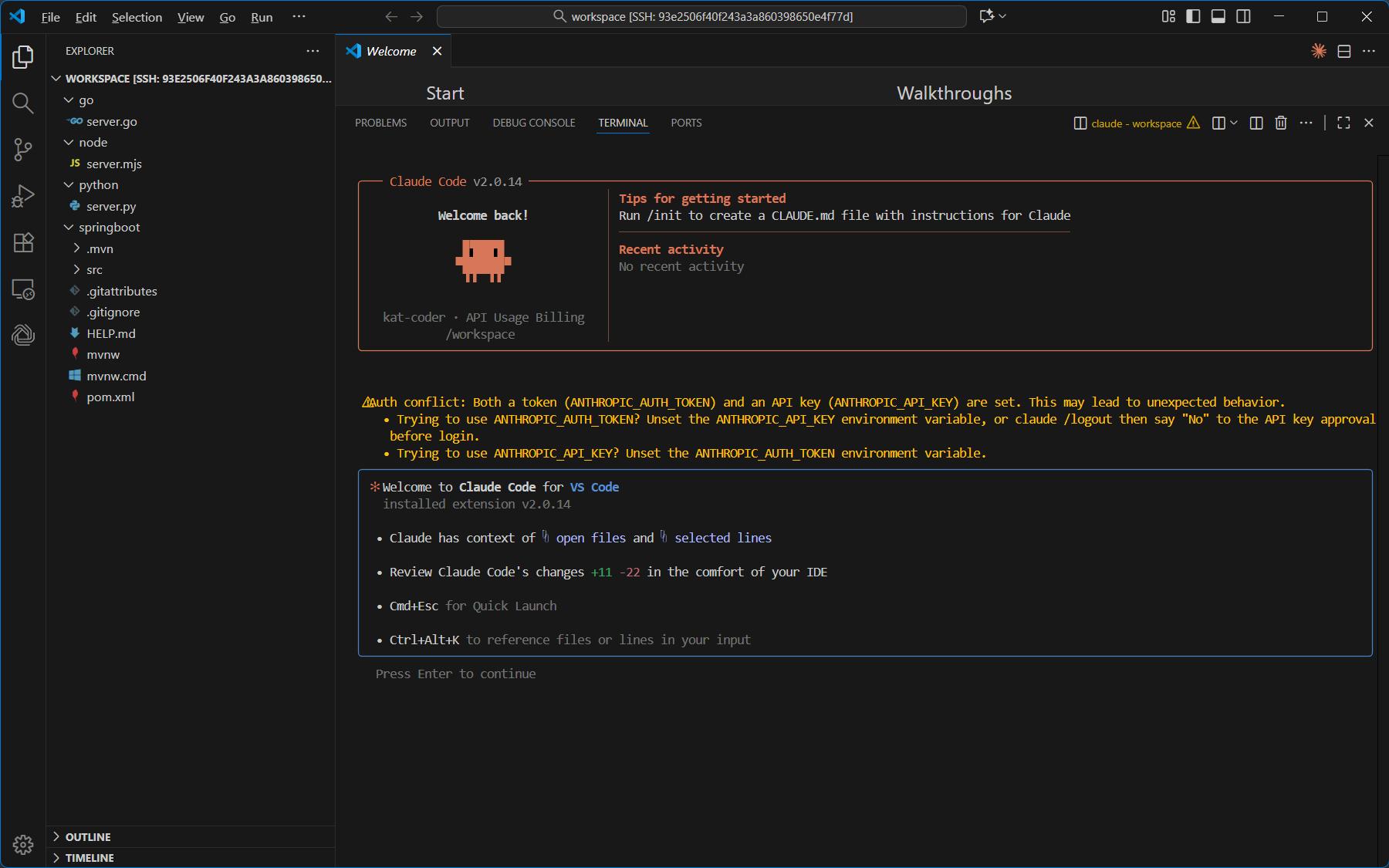This screenshot has height=868, width=1389.
Task: Open the Selection menu
Action: tap(137, 17)
